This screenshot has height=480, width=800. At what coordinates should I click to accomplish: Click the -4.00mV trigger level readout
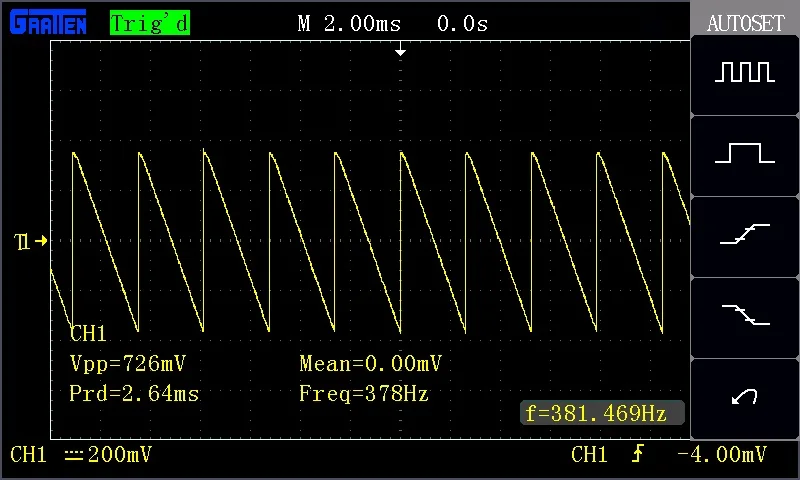click(722, 453)
